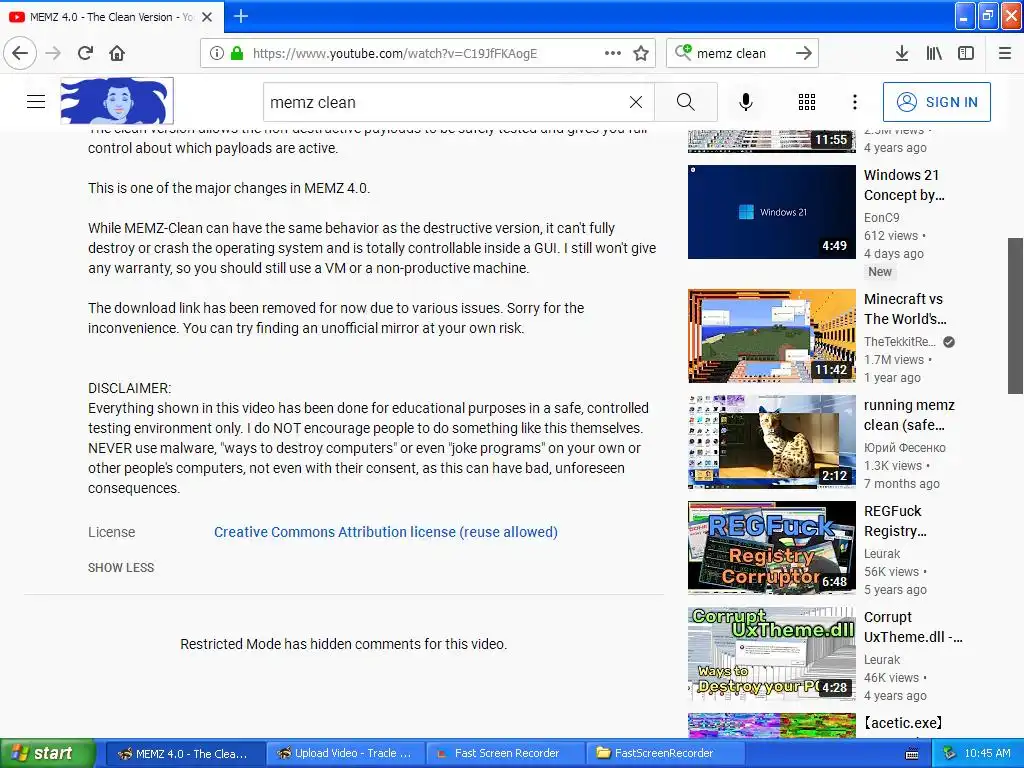Switch to Fast Screen Recorder taskbar item
1024x768 pixels.
504,754
